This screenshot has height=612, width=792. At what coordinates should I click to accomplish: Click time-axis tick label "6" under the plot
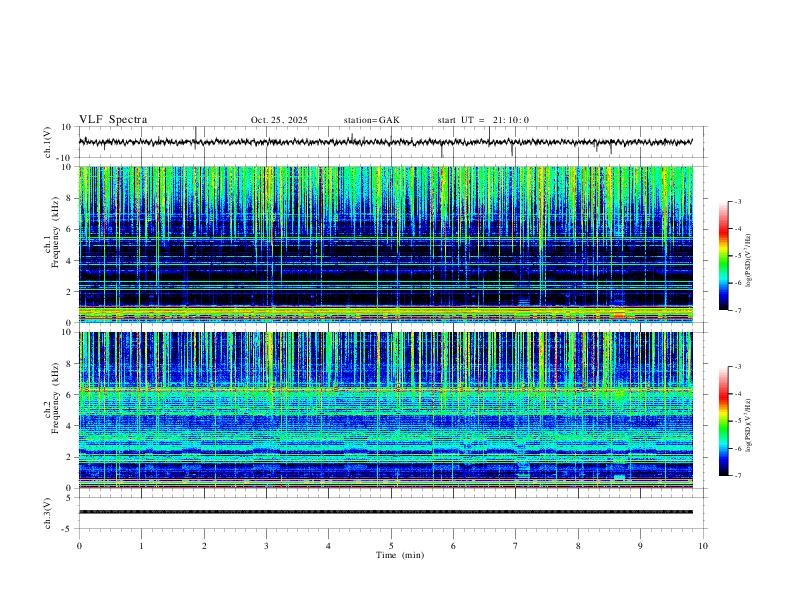(x=453, y=546)
